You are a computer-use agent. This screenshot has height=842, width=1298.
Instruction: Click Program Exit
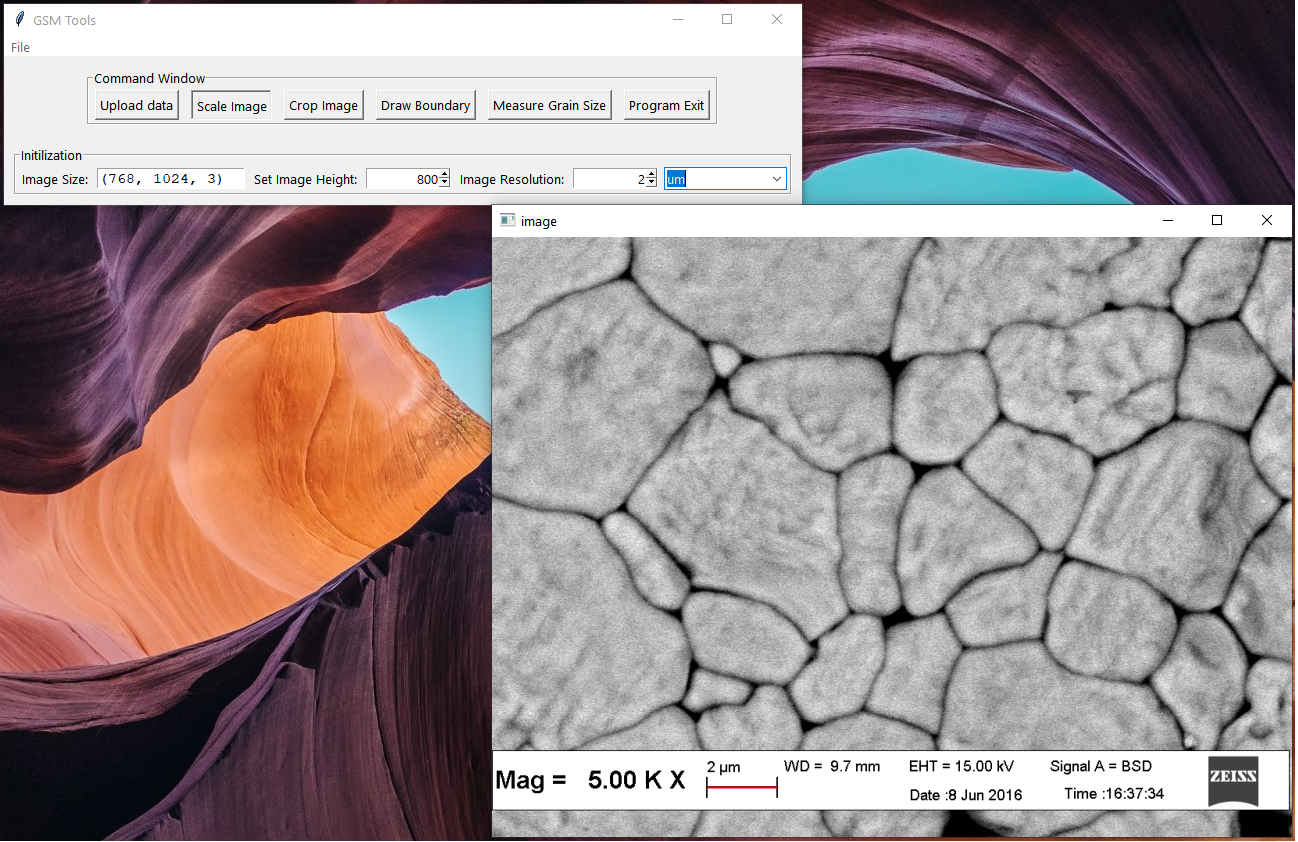pyautogui.click(x=667, y=104)
